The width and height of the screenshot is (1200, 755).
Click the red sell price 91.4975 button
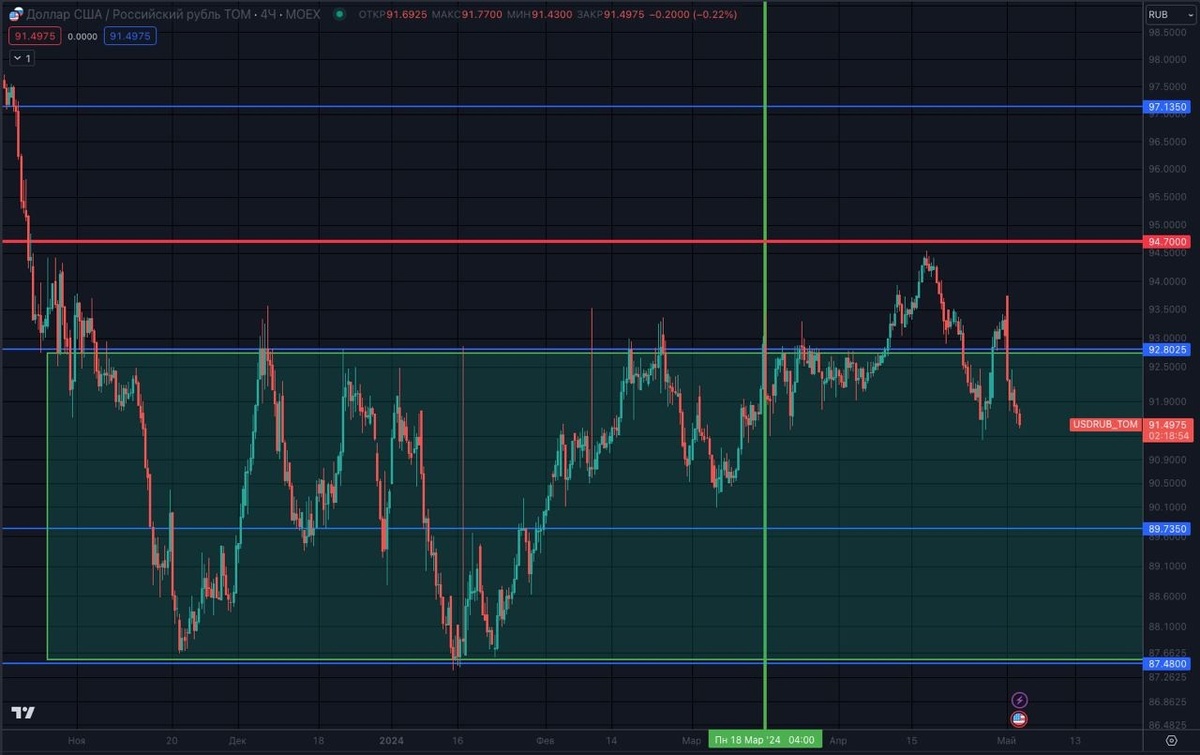(35, 35)
